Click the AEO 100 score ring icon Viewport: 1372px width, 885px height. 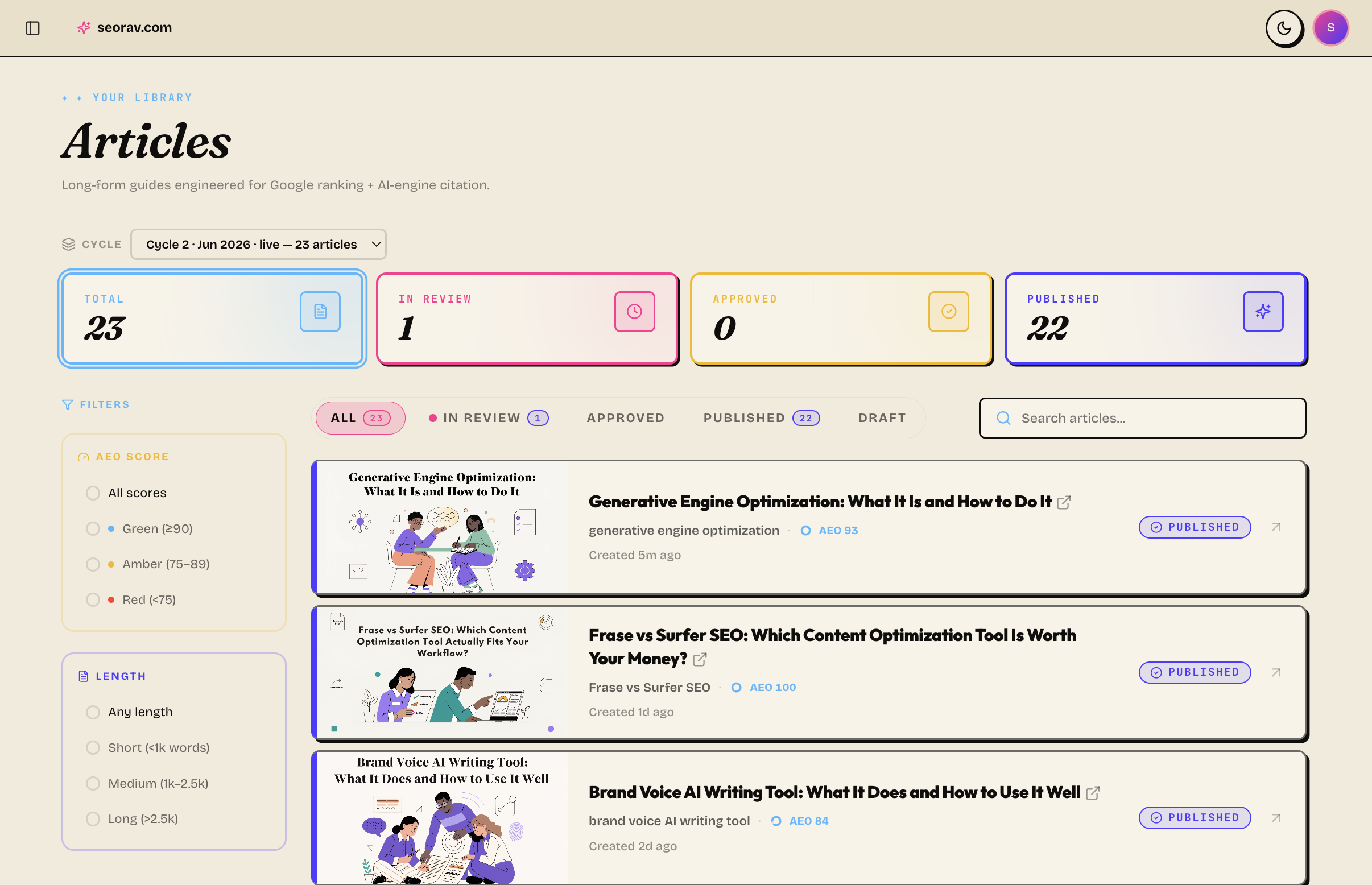pos(736,687)
